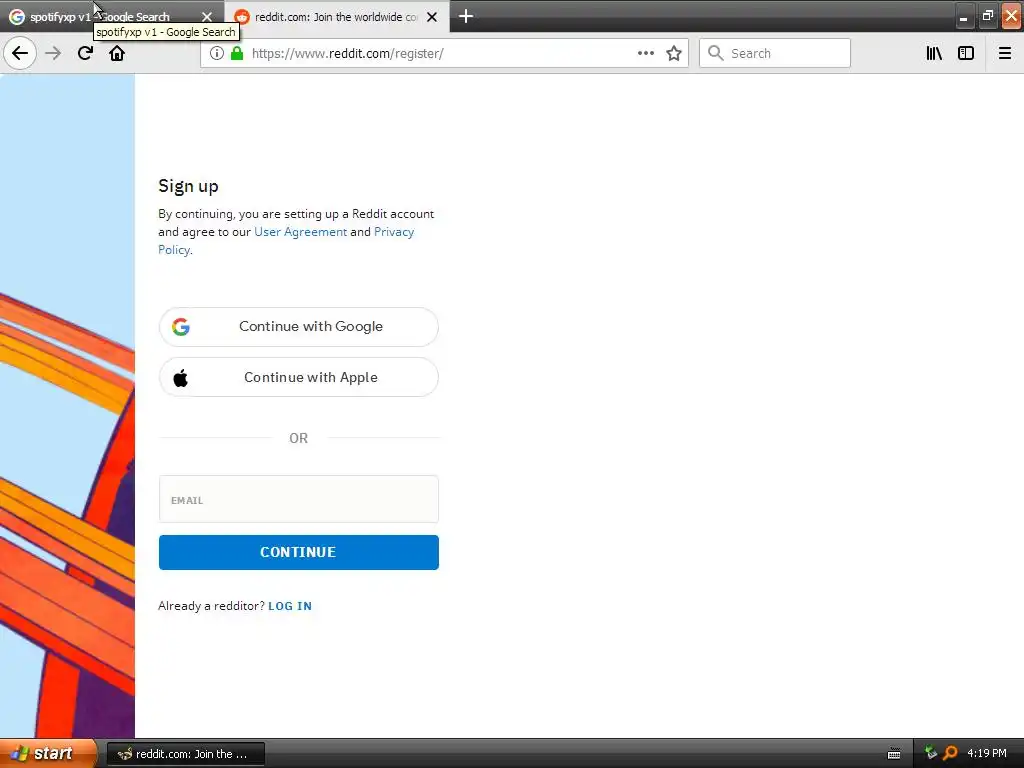Open the Windows start button
Viewport: 1024px width, 768px height.
[x=48, y=754]
